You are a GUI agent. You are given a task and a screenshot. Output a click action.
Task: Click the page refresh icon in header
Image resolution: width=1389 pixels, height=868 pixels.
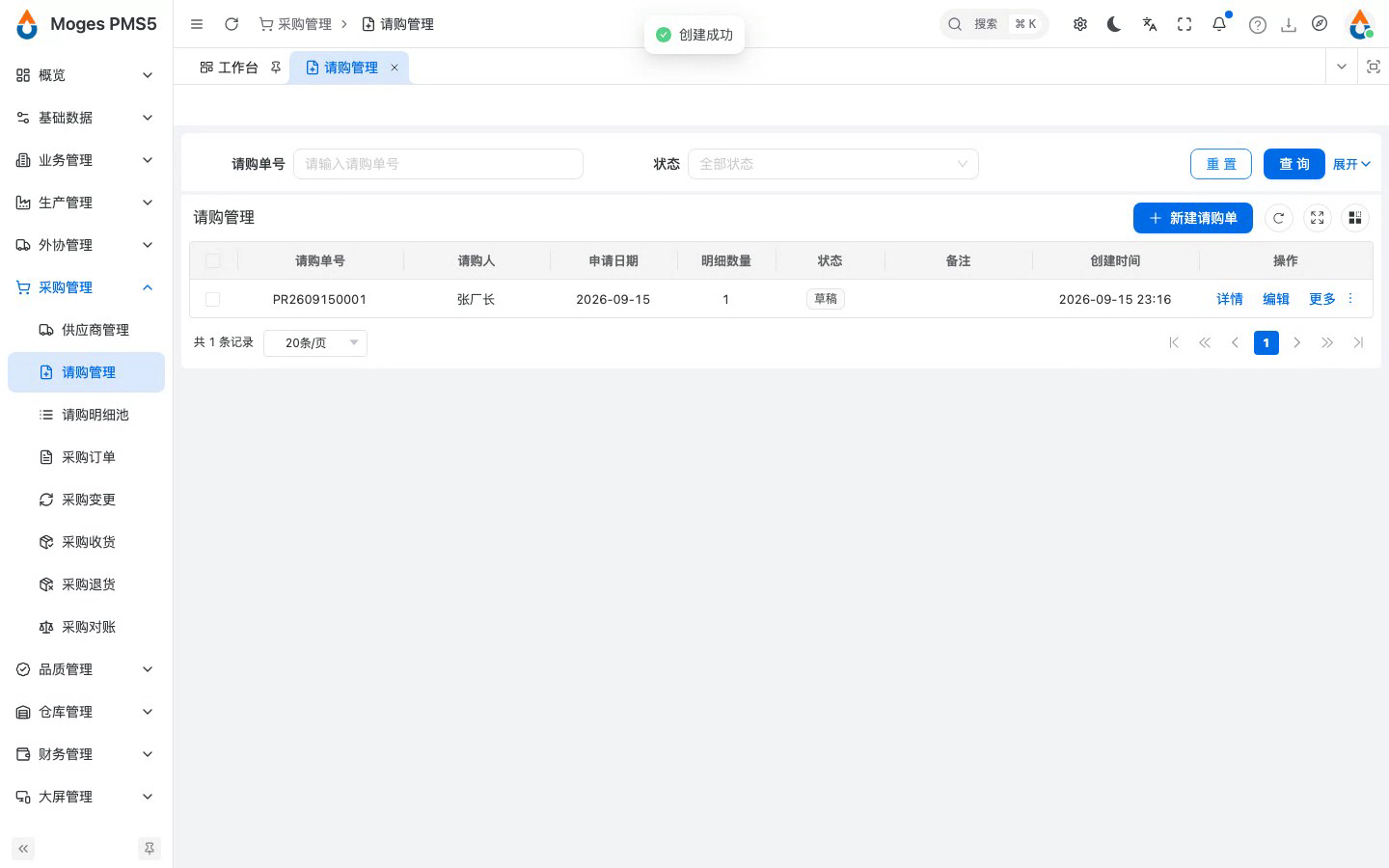pos(231,24)
